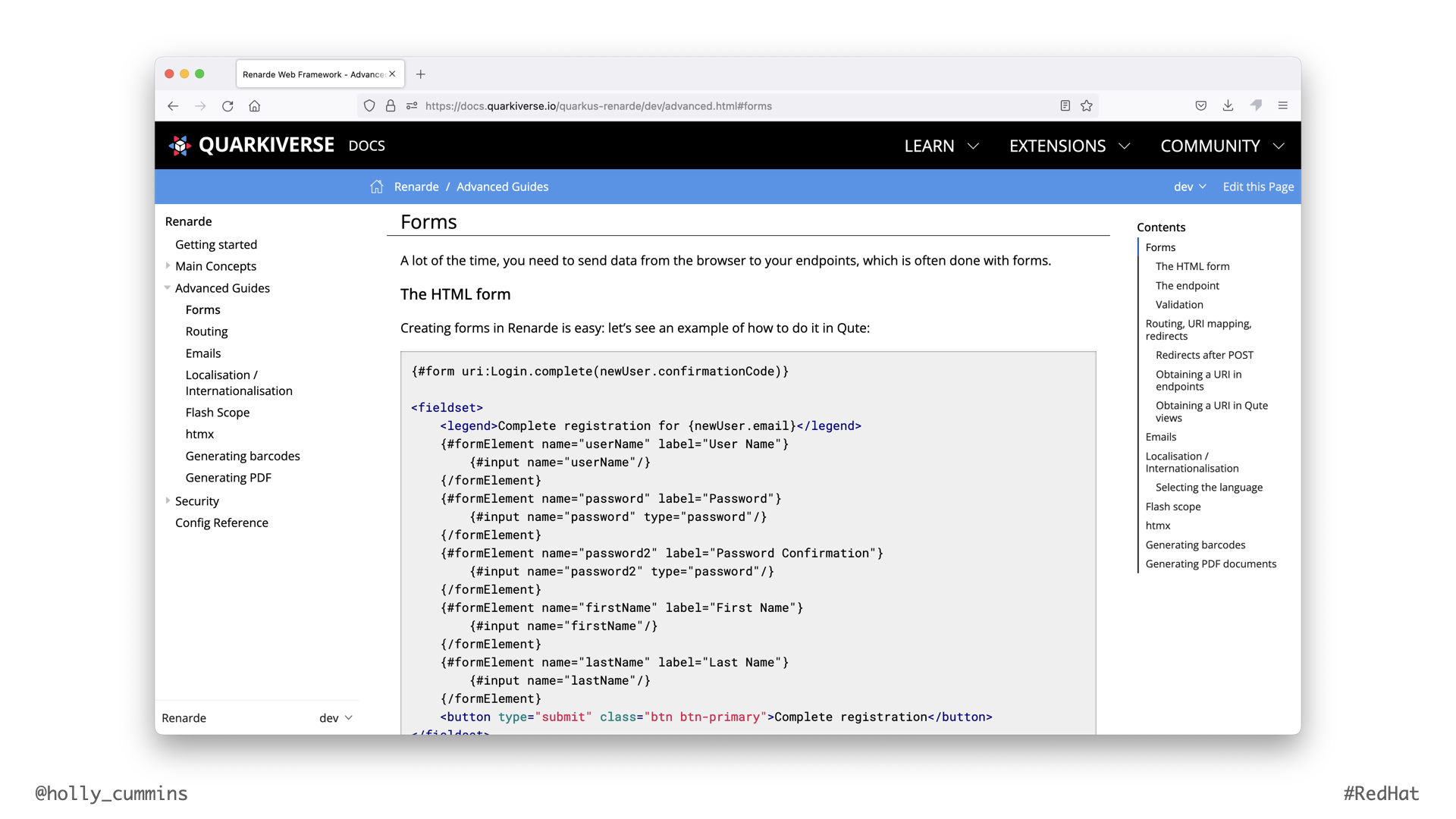This screenshot has width=1456, height=819.
Task: View tracking protection shield details
Action: [x=369, y=105]
